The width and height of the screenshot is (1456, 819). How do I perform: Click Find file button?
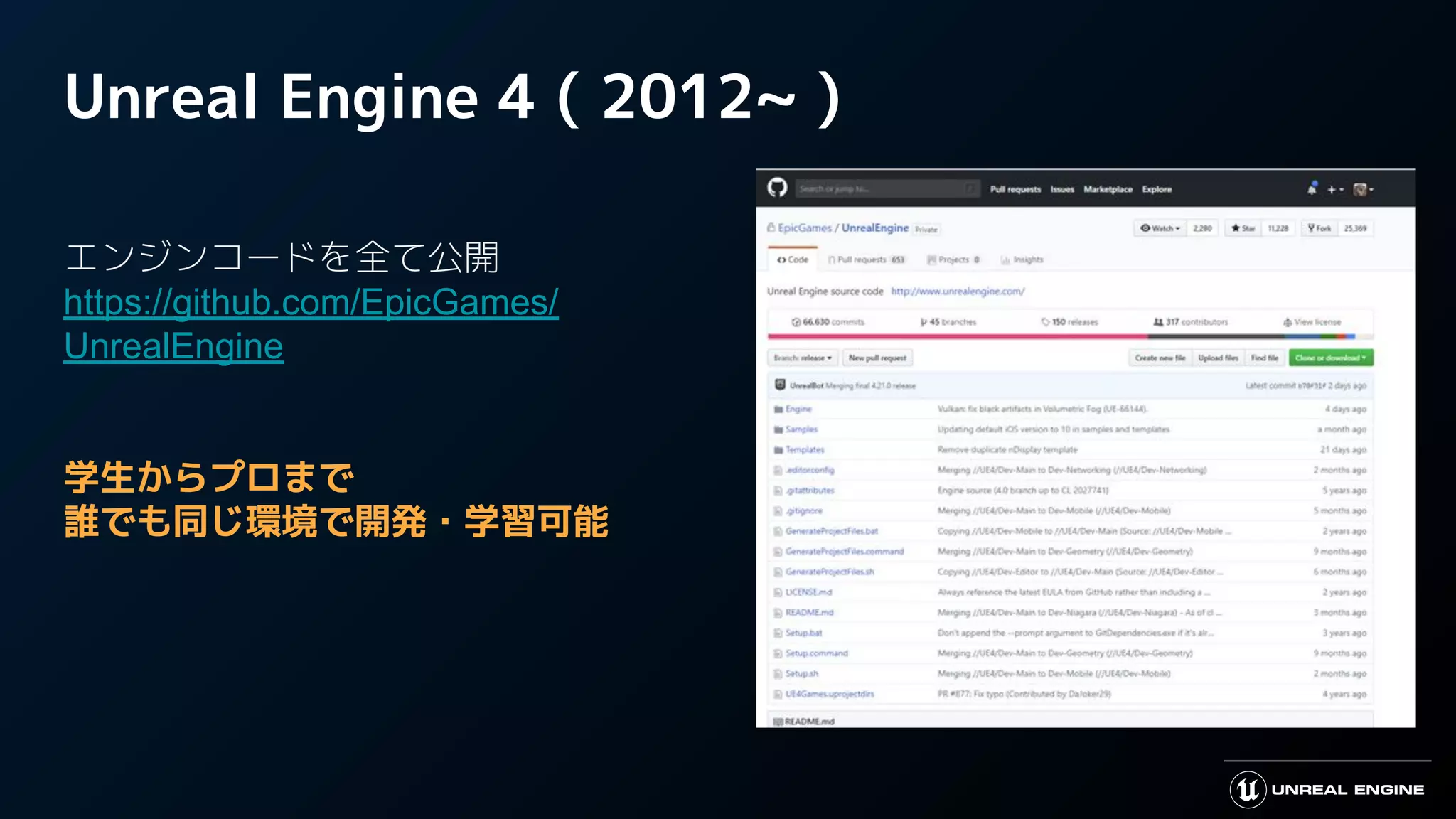[1264, 358]
